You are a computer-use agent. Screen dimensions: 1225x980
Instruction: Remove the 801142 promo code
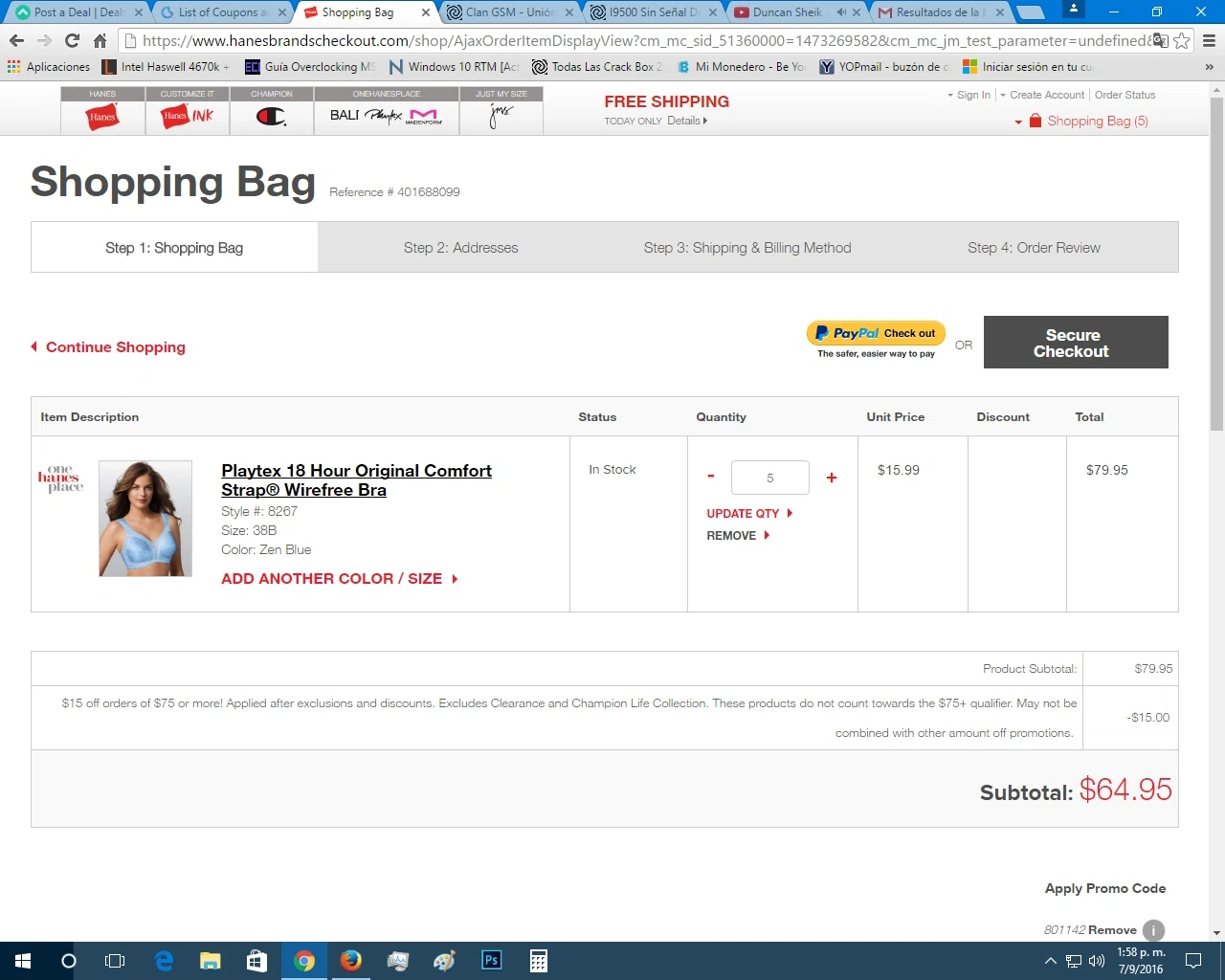click(1112, 930)
